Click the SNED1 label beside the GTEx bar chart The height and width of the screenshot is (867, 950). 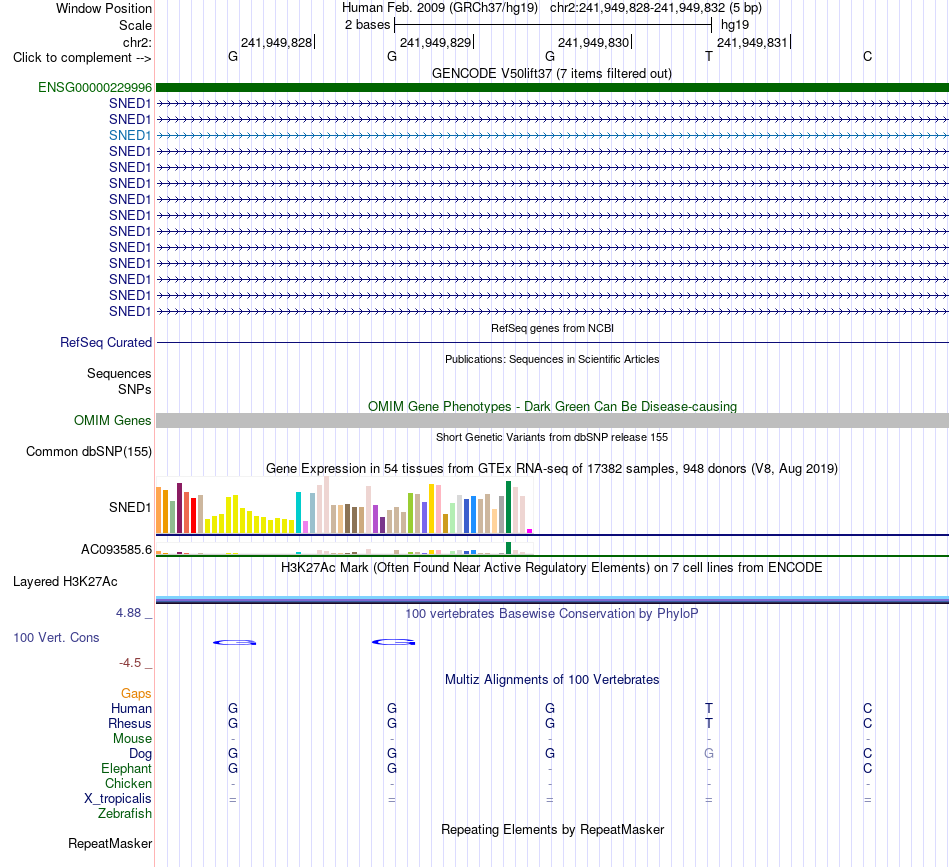(130, 507)
